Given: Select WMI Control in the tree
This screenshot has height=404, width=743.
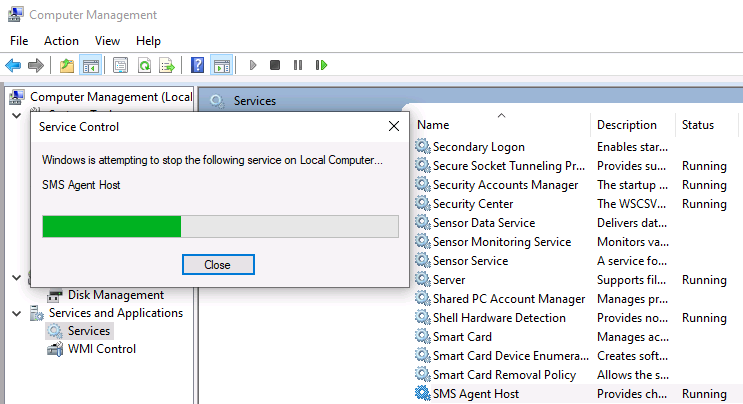Looking at the screenshot, I should tap(101, 349).
